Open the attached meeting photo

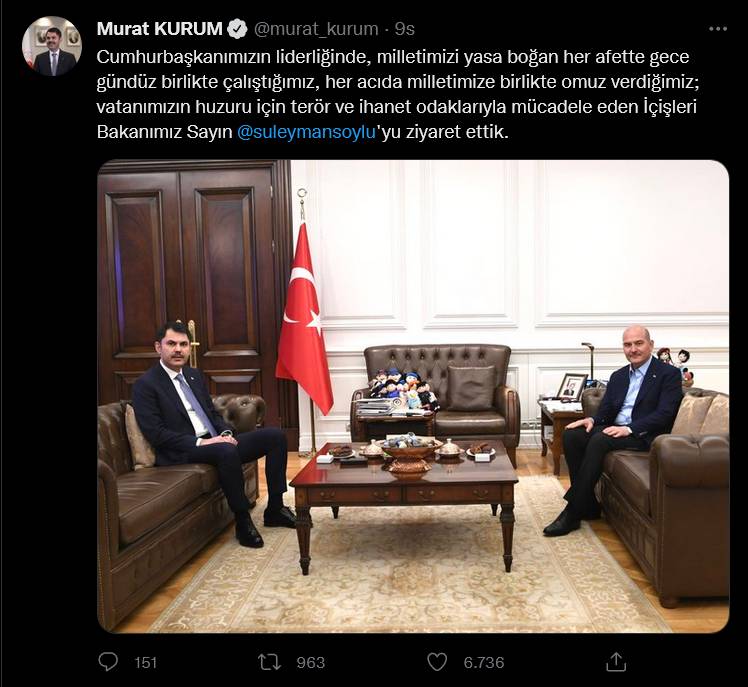413,396
